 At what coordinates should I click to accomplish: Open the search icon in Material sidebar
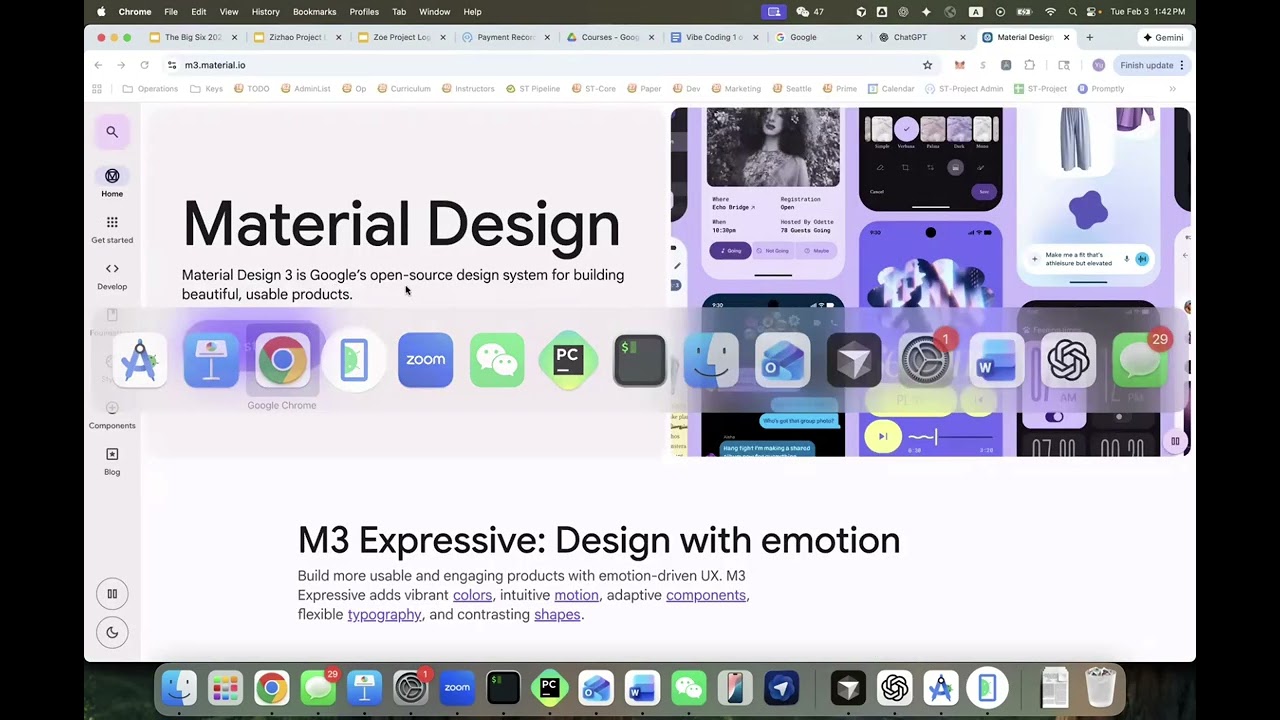tap(112, 132)
